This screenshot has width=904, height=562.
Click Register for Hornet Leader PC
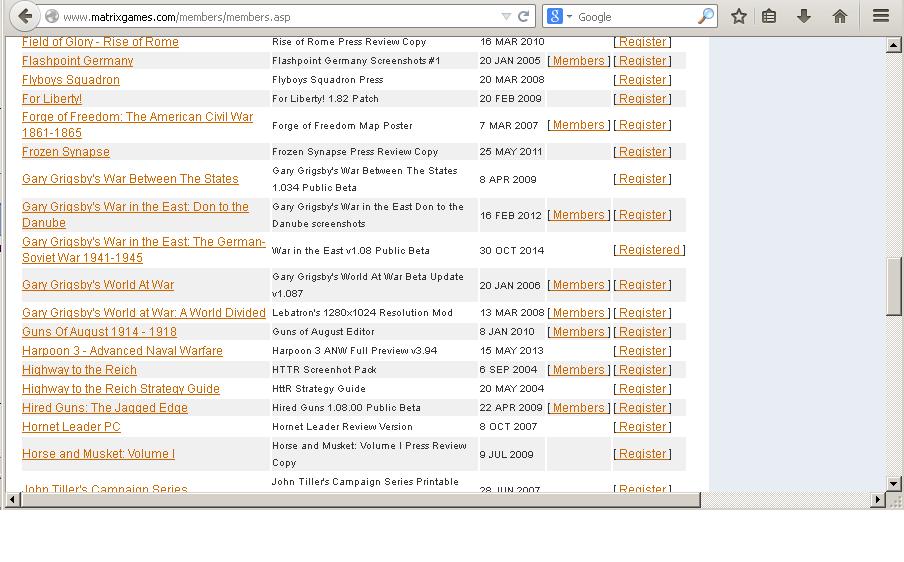[642, 427]
